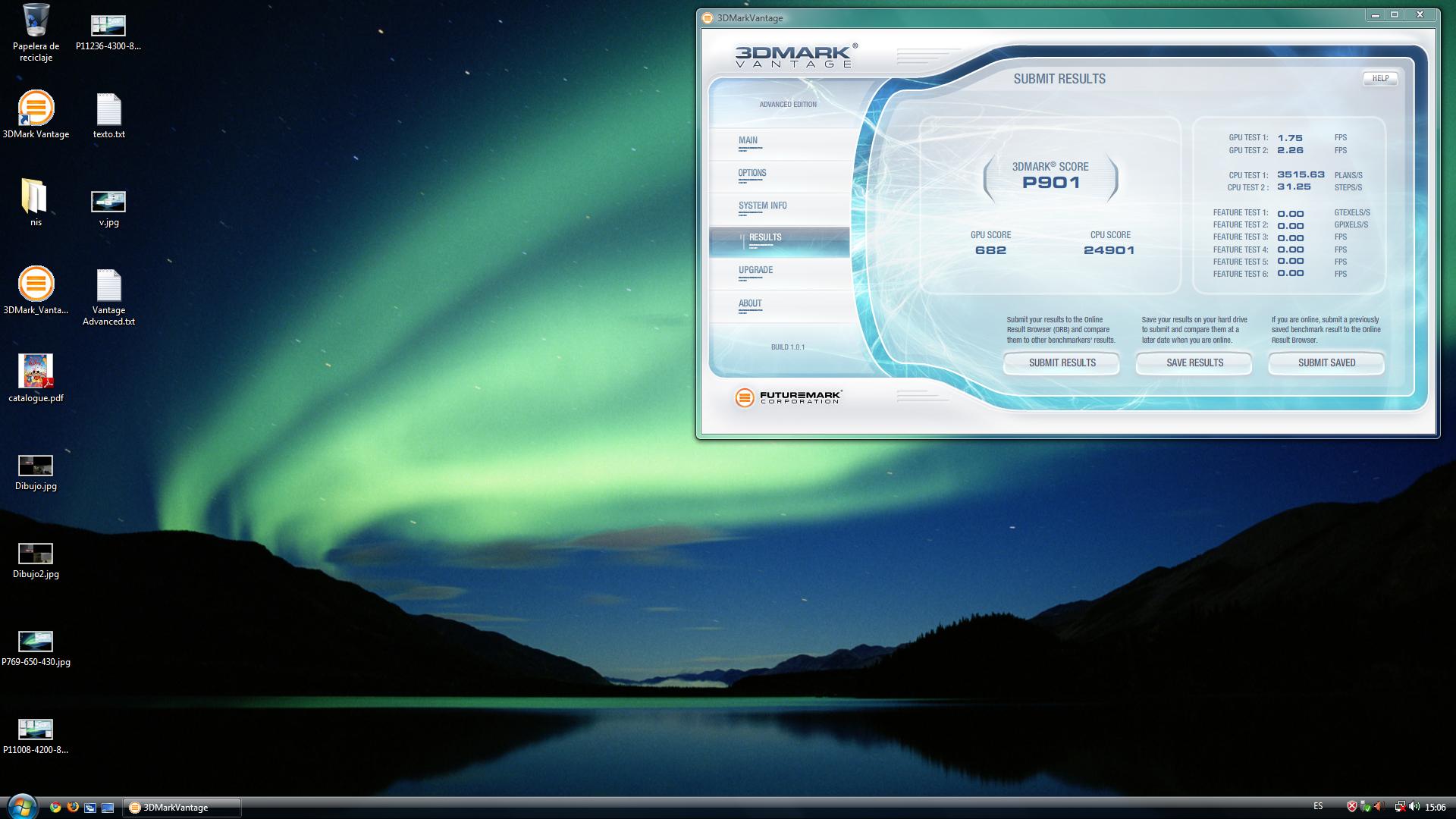Click the 3DMark score P901
Viewport: 1456px width, 819px height.
click(x=1050, y=182)
